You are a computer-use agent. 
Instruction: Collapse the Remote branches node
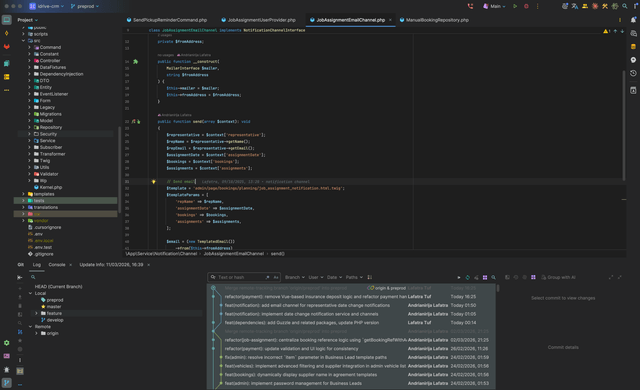click(x=30, y=326)
